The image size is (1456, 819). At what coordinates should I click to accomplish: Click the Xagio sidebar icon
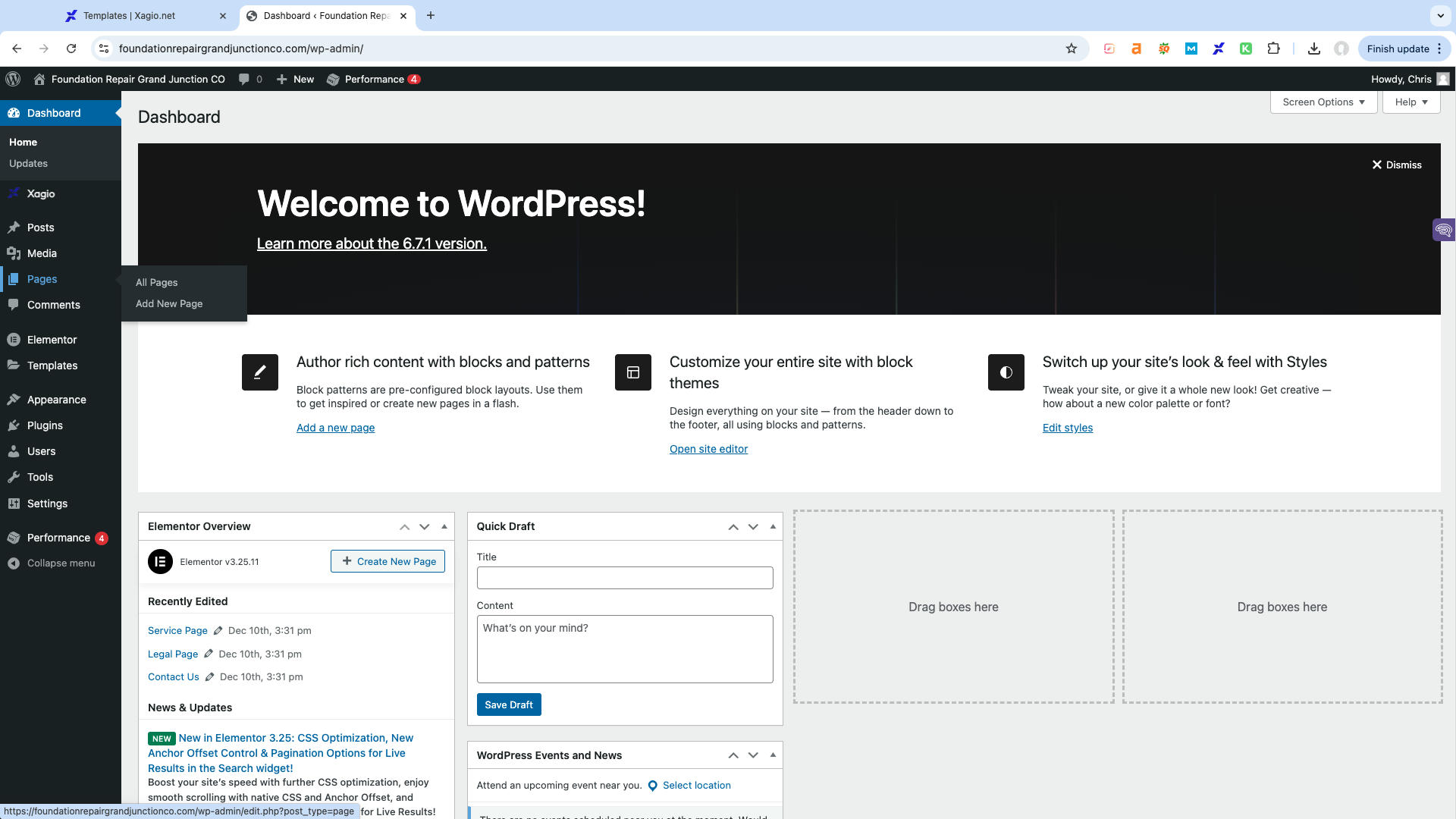[x=14, y=193]
